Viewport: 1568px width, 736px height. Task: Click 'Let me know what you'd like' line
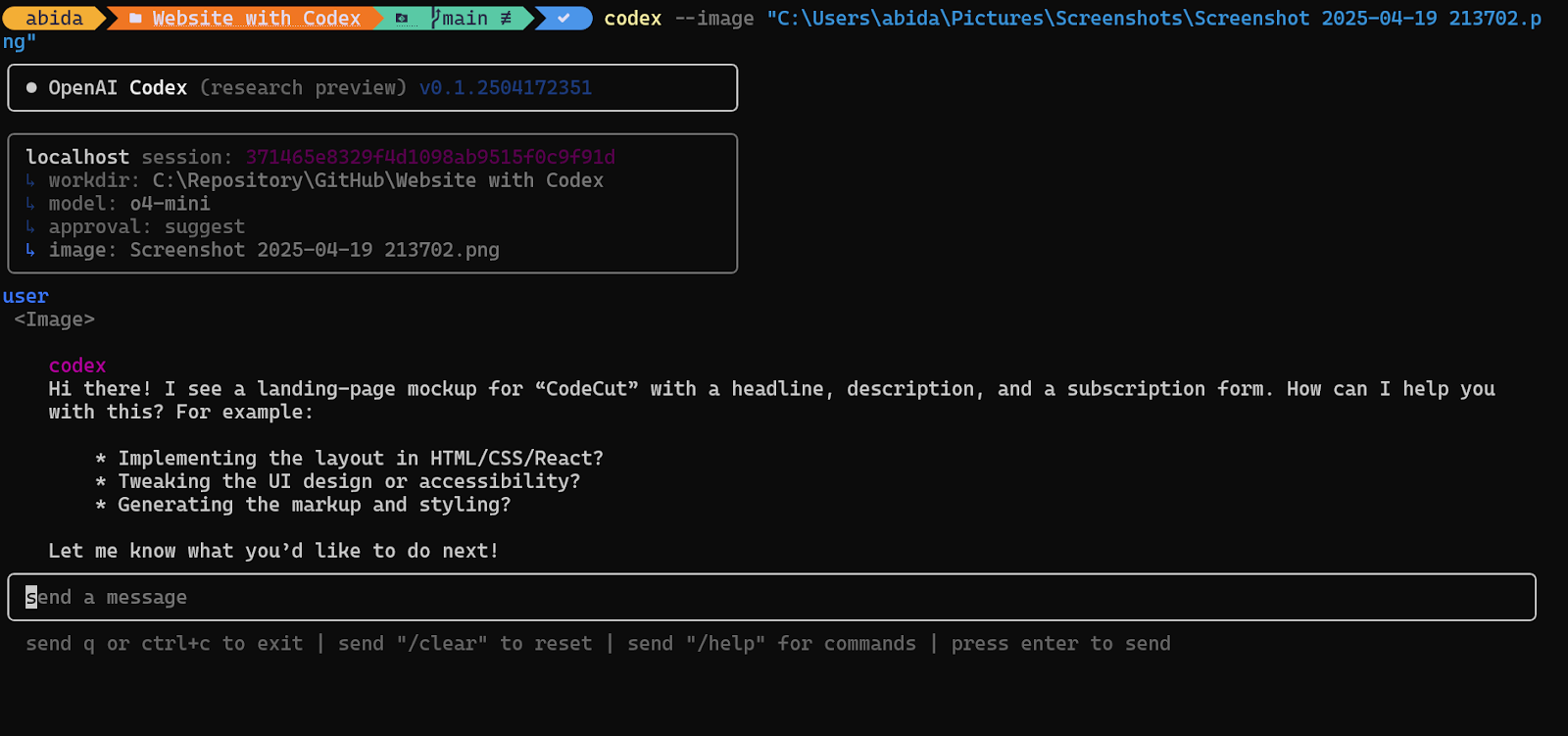pos(273,551)
